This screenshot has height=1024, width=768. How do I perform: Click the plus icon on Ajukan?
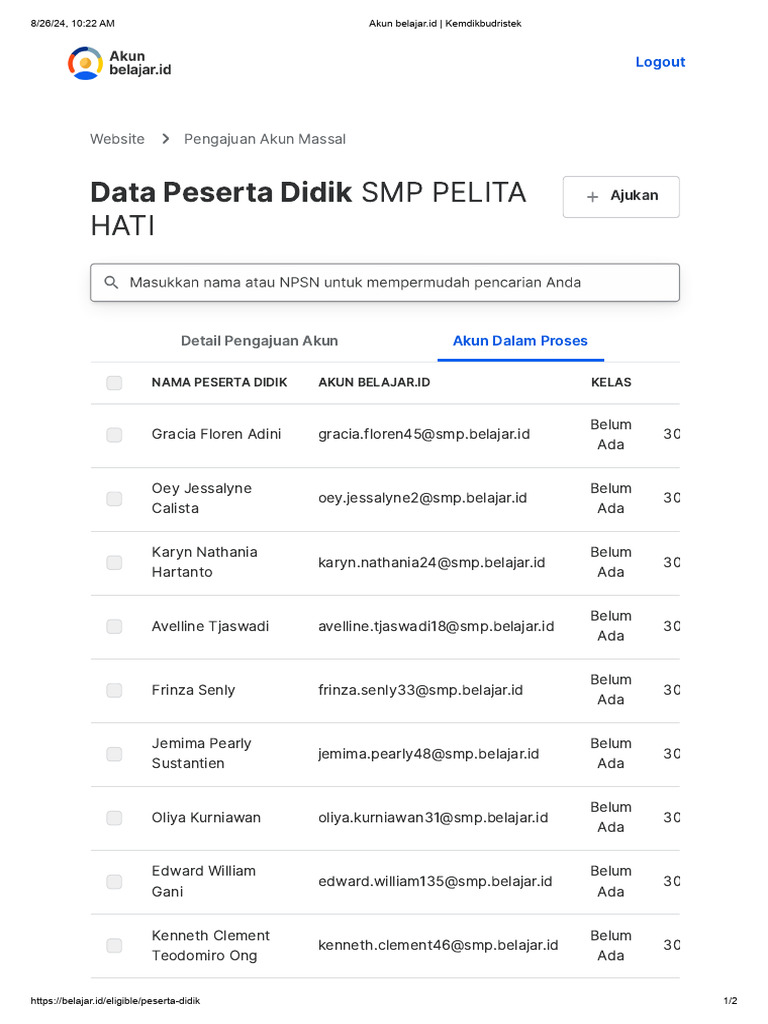coord(592,197)
